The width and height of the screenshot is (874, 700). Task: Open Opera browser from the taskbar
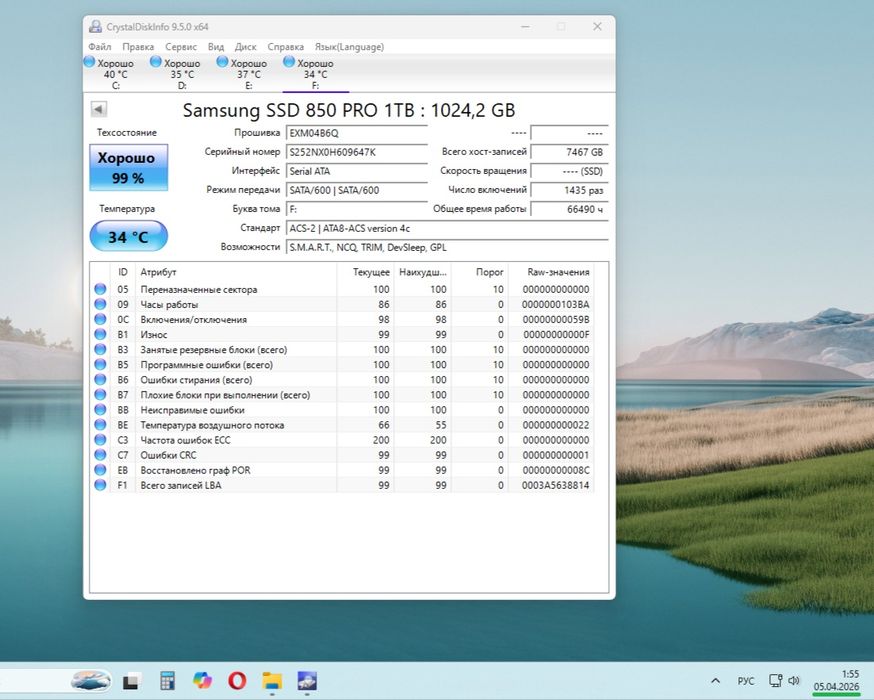coord(237,681)
